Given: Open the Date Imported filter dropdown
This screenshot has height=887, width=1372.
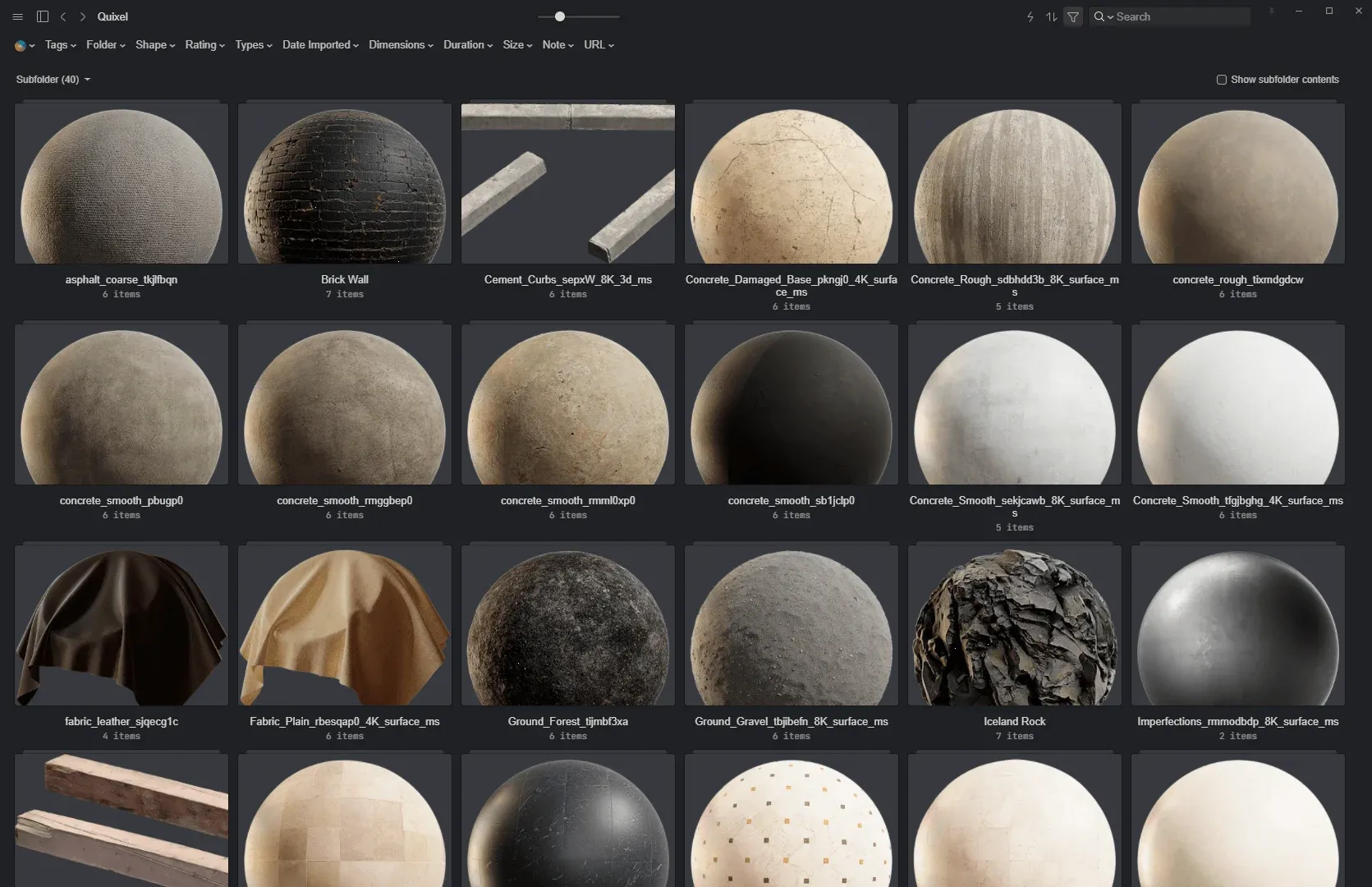Looking at the screenshot, I should (320, 45).
